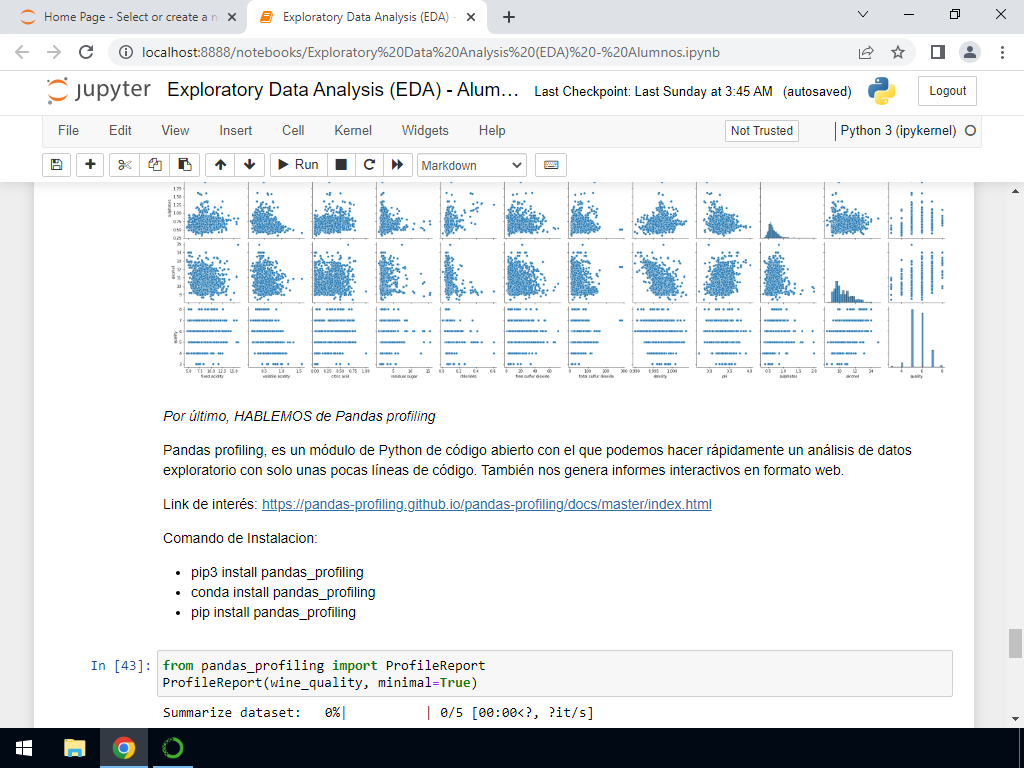
Task: Bookmark this page star icon
Action: point(898,52)
